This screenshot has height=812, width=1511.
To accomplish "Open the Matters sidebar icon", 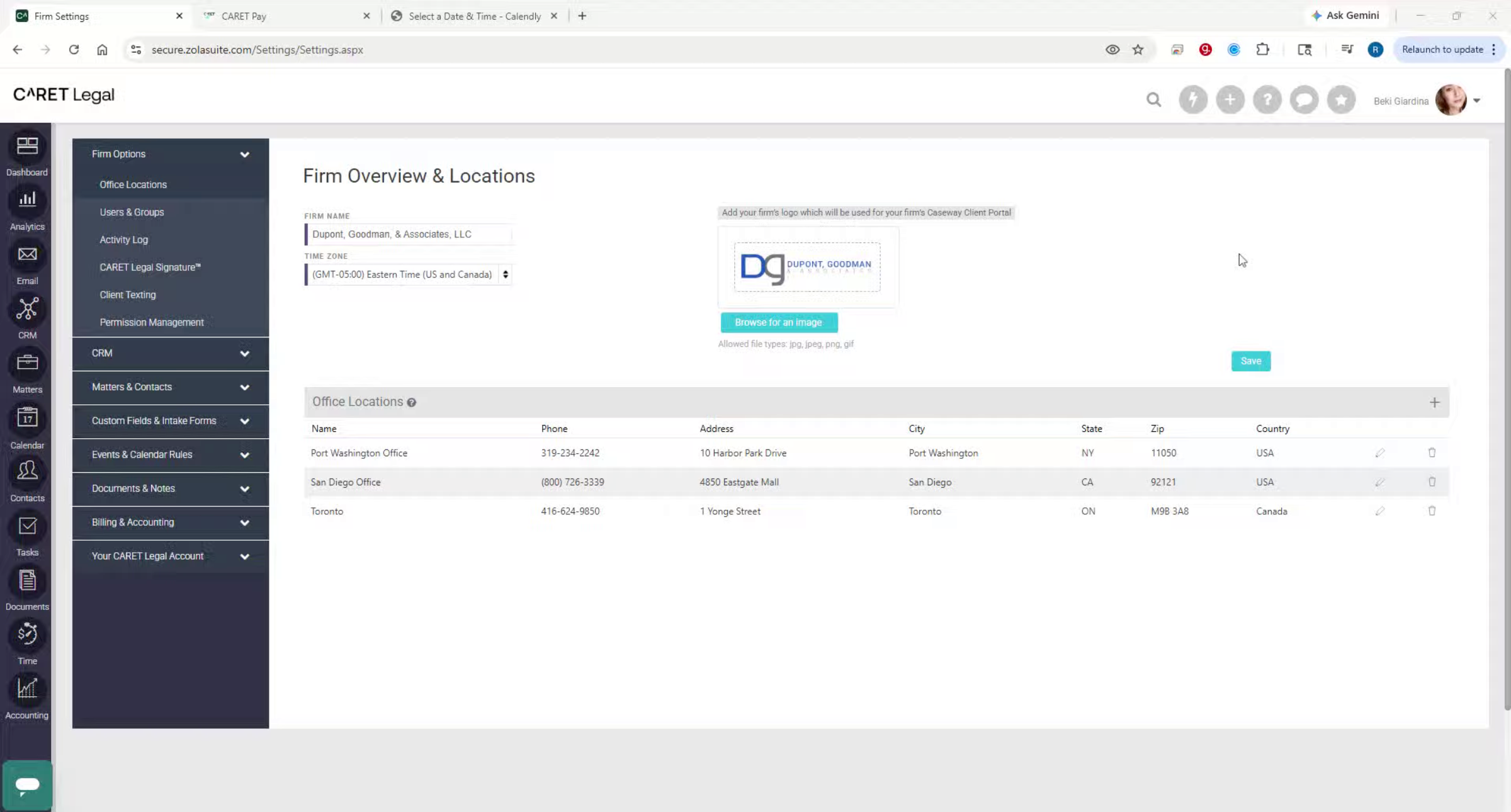I will [x=26, y=364].
